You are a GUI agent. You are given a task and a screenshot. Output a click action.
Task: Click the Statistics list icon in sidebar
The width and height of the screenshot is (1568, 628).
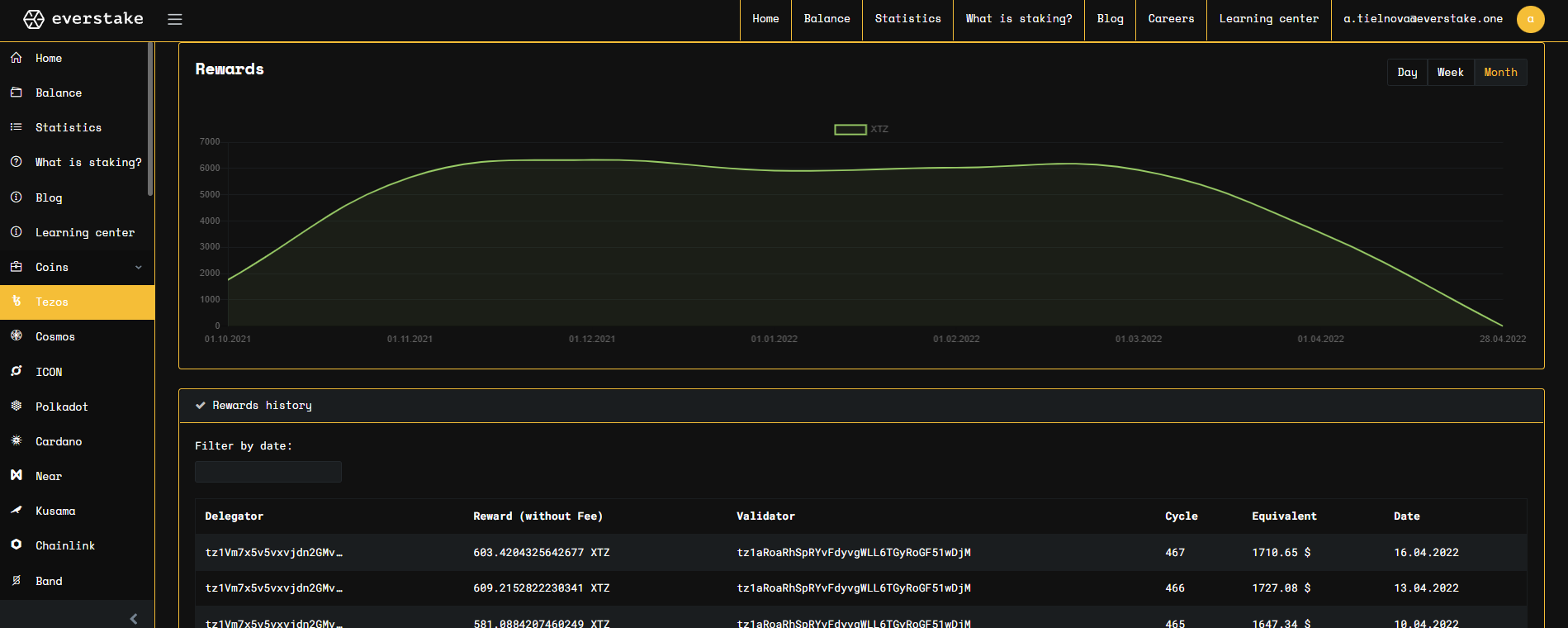click(17, 127)
